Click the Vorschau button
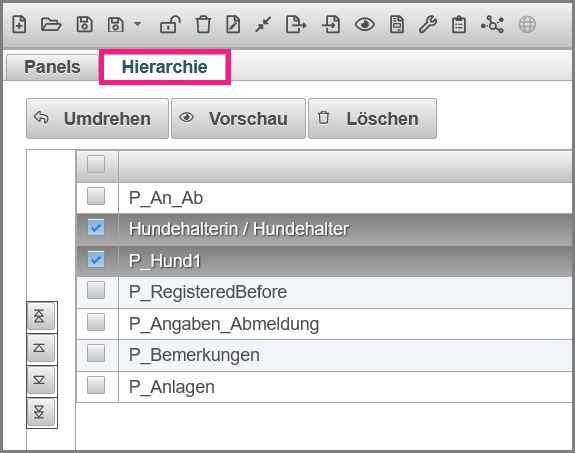The image size is (575, 453). pos(238,118)
